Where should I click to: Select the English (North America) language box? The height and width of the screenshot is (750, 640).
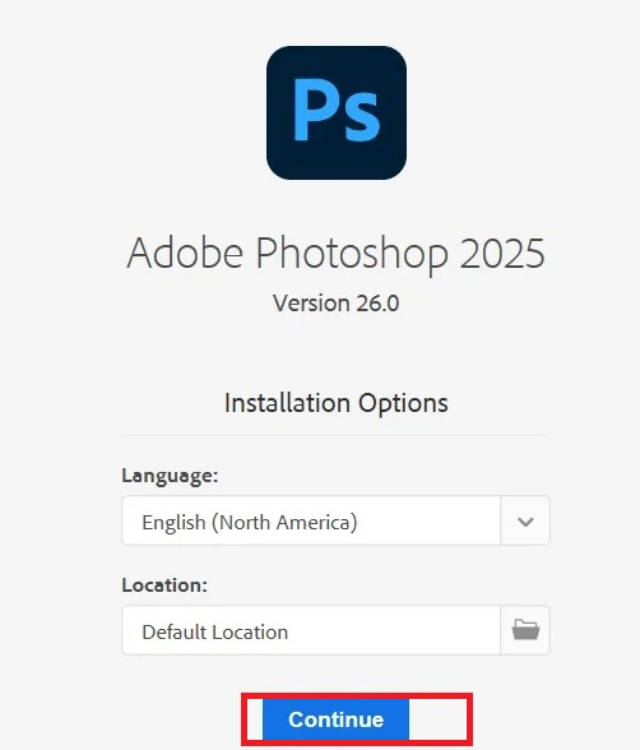coord(311,521)
